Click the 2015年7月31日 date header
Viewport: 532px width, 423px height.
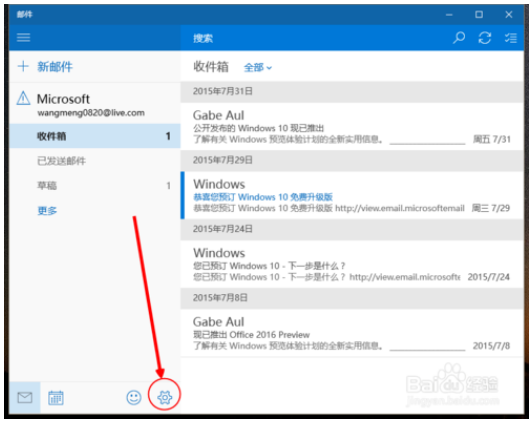(x=352, y=91)
